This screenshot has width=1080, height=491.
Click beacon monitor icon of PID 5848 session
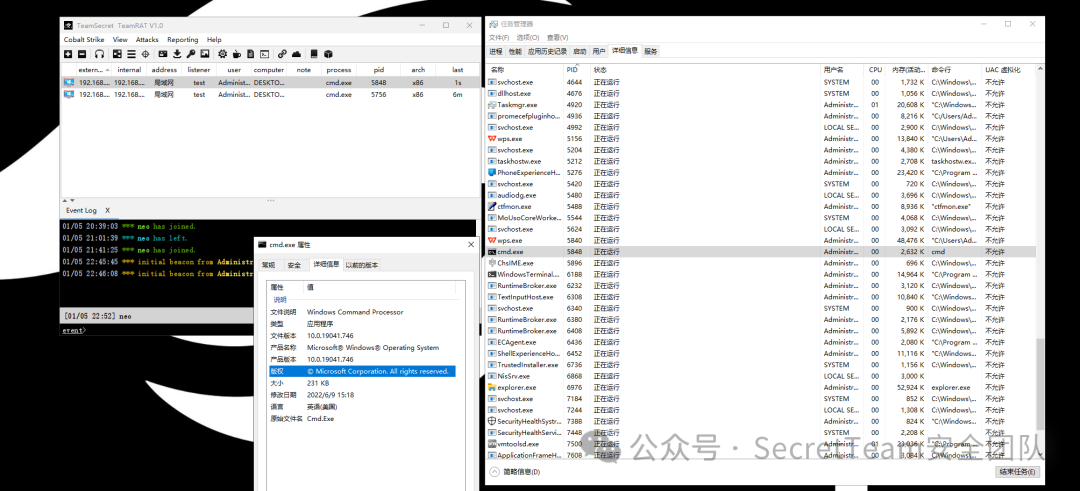[69, 83]
